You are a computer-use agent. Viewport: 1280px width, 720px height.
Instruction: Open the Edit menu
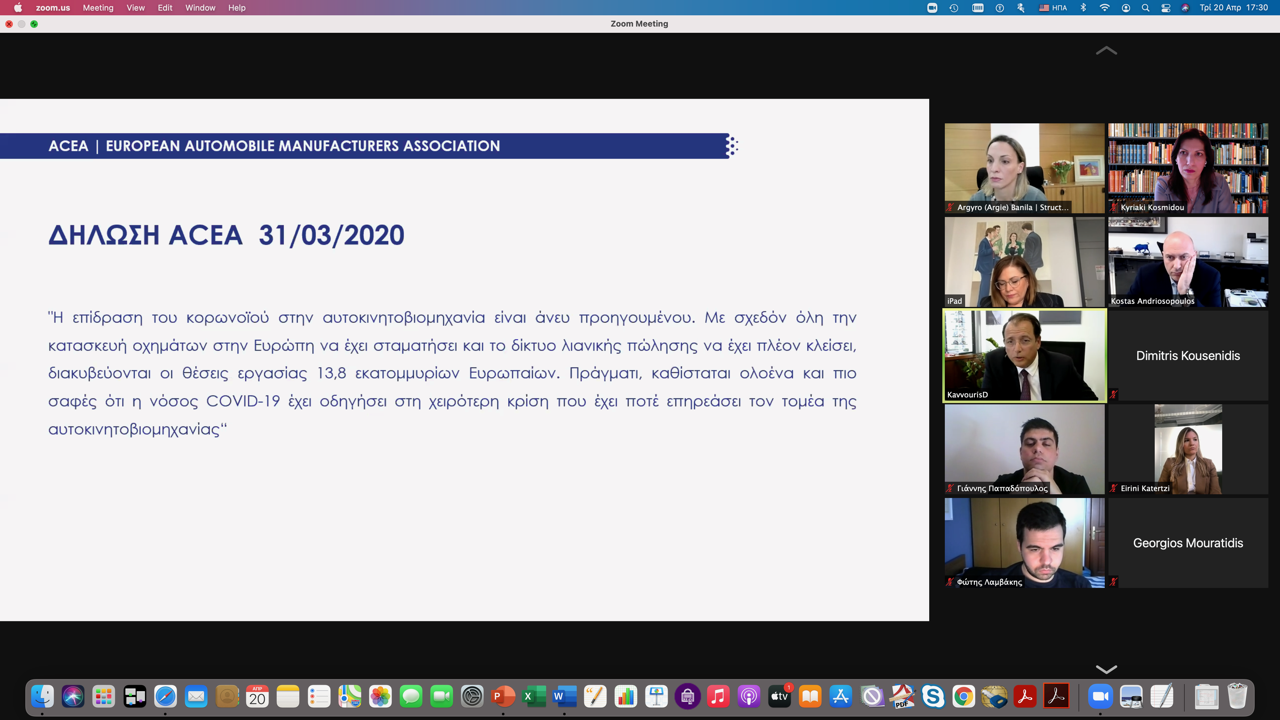tap(165, 8)
